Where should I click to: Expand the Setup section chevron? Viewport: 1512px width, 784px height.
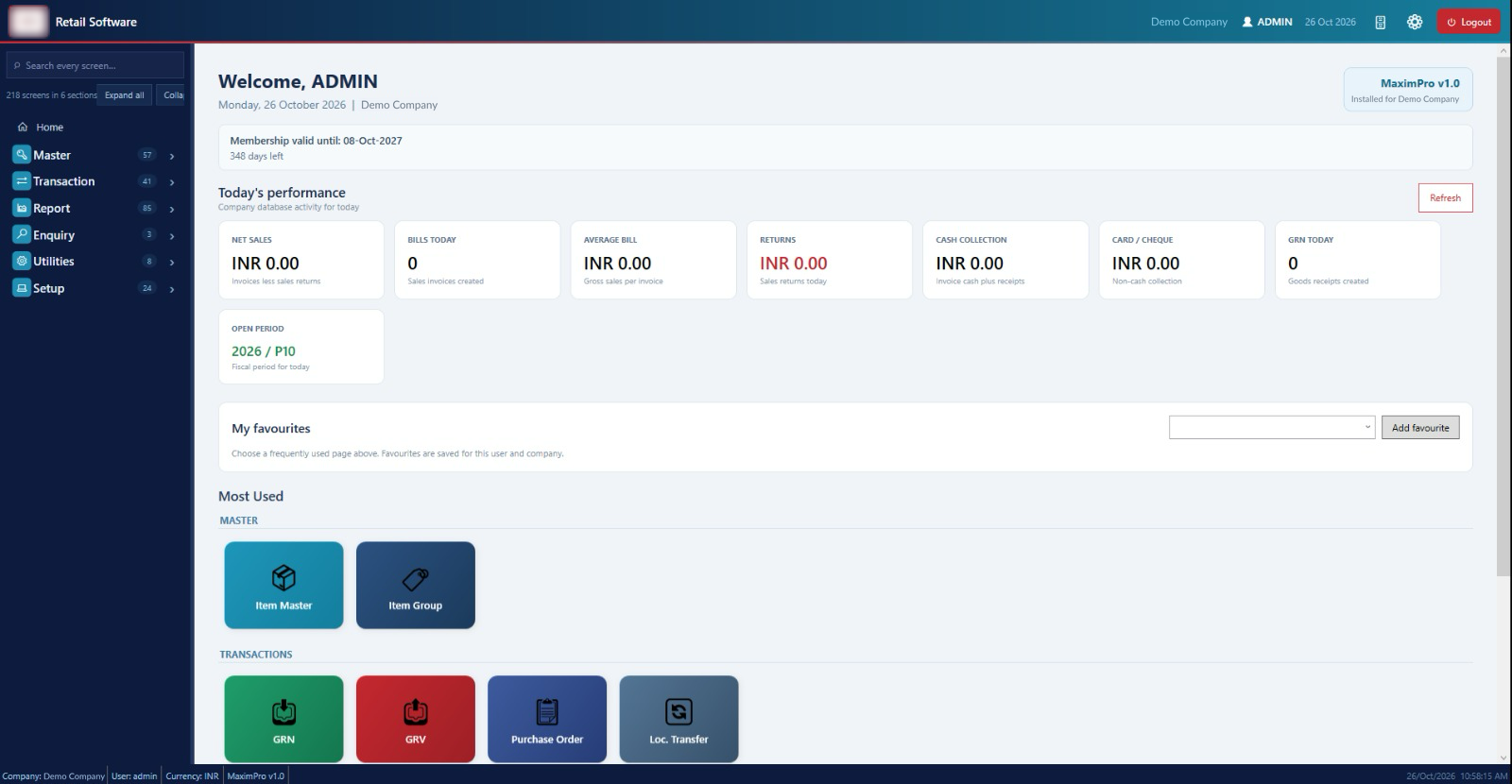click(172, 289)
